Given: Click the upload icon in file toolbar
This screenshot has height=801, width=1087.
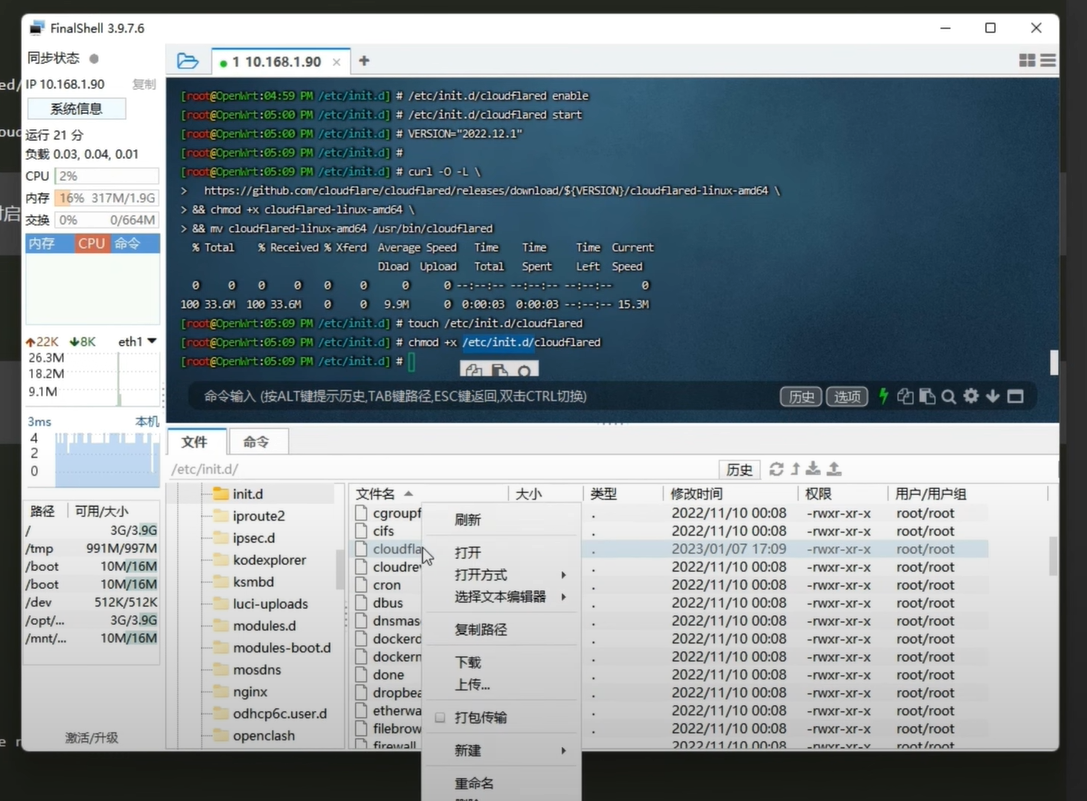Looking at the screenshot, I should 834,469.
